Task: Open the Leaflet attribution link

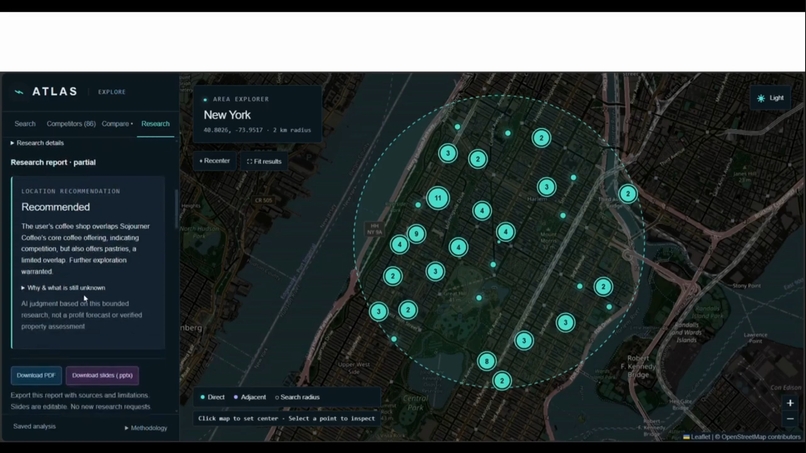Action: pos(697,437)
